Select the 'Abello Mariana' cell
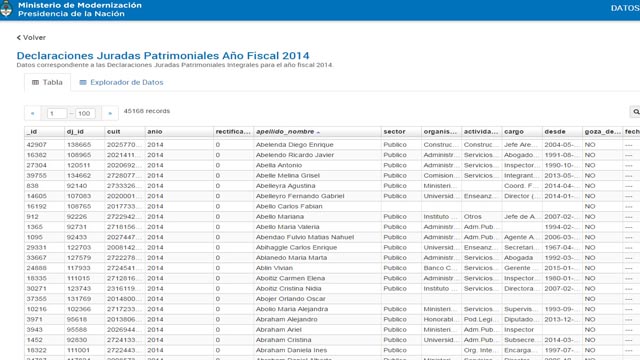Image resolution: width=640 pixels, height=360 pixels. [x=318, y=217]
